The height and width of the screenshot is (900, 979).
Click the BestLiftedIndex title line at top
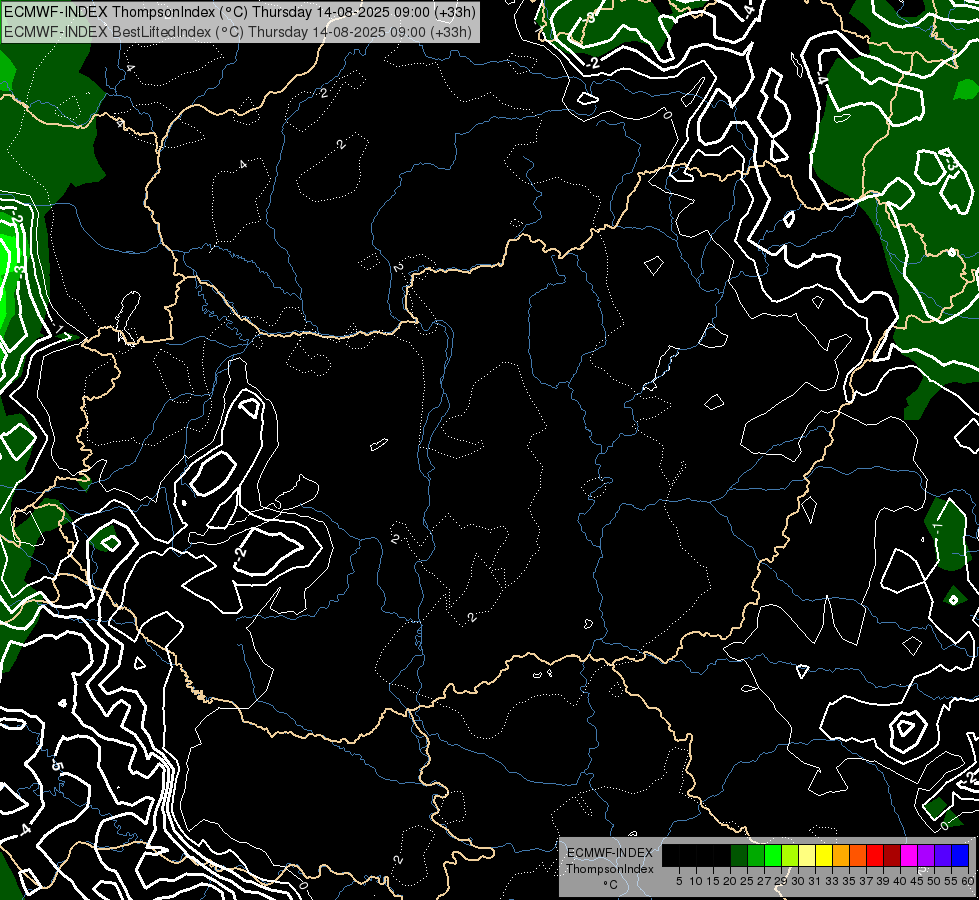tap(238, 32)
